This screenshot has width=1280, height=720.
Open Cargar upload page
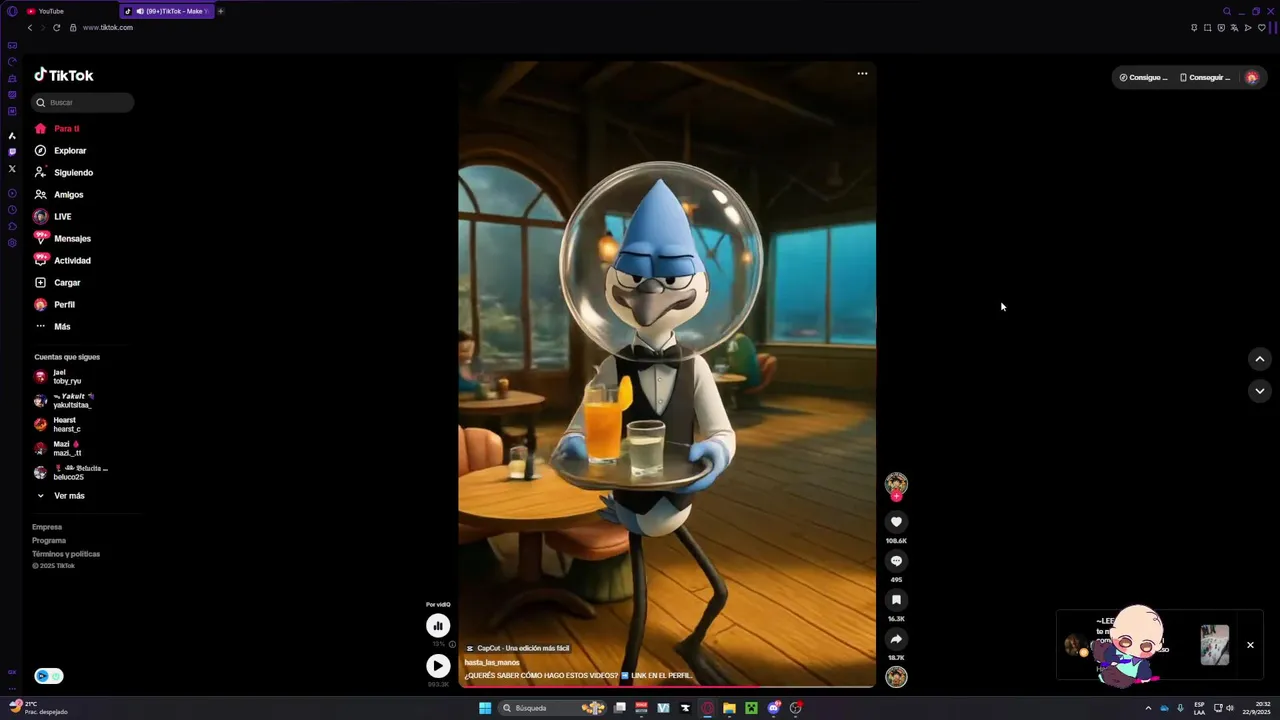(57, 283)
